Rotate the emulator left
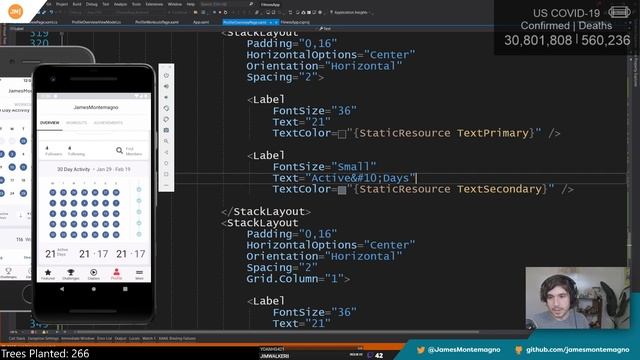The width and height of the screenshot is (640, 360). point(166,109)
